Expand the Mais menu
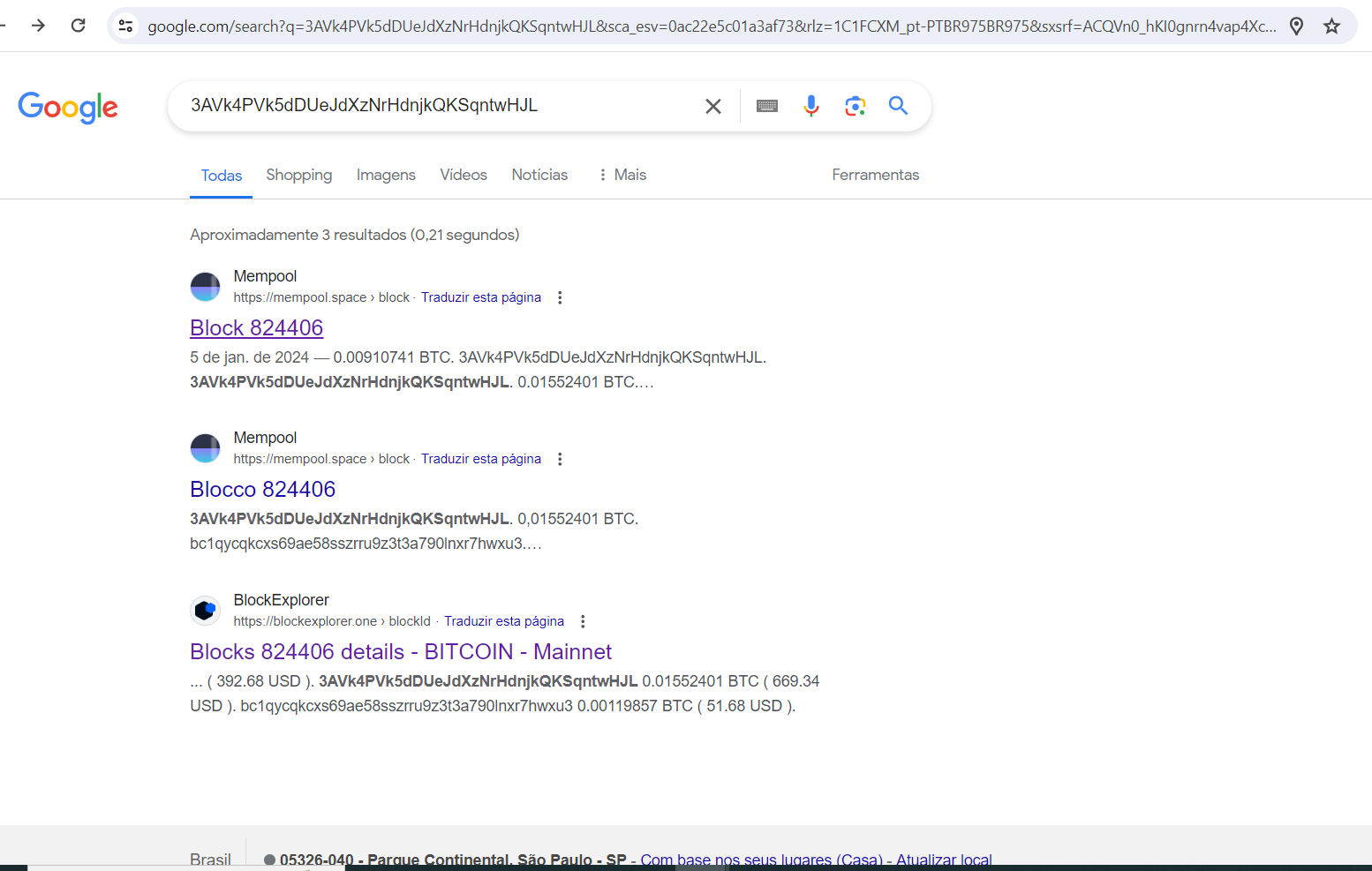The width and height of the screenshot is (1372, 871). tap(622, 175)
